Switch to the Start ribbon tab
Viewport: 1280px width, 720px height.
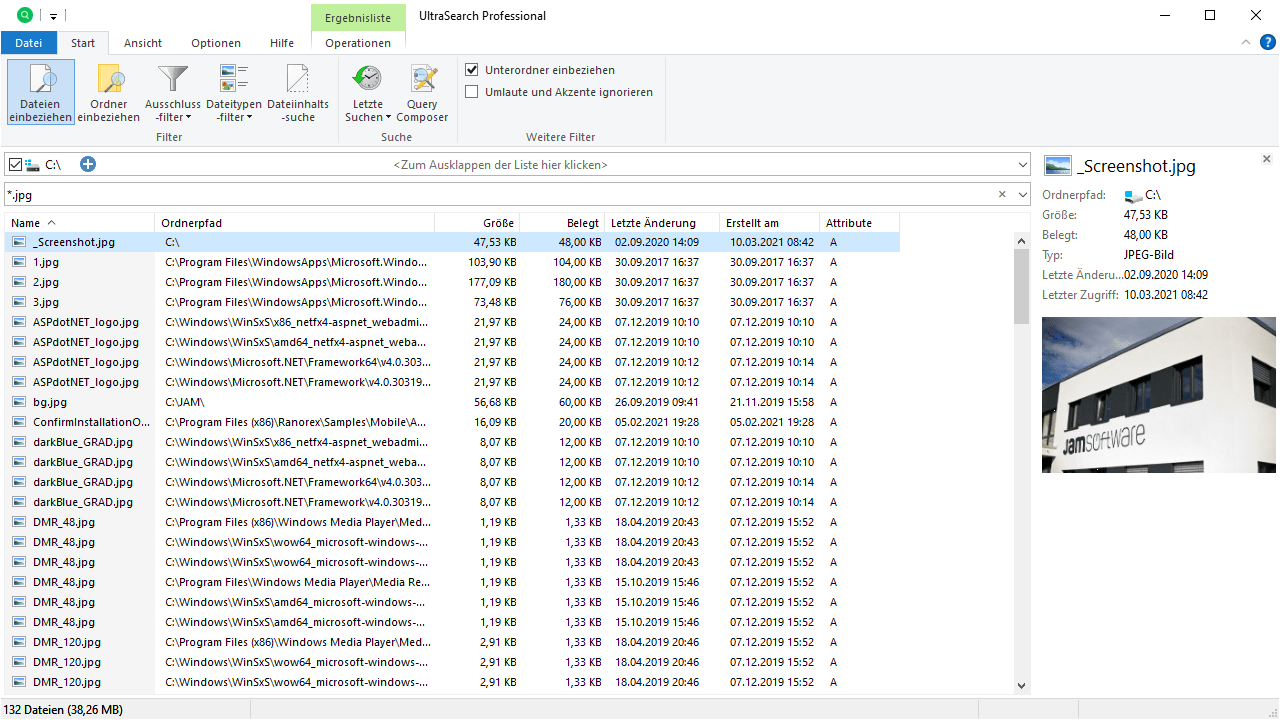pyautogui.click(x=83, y=43)
